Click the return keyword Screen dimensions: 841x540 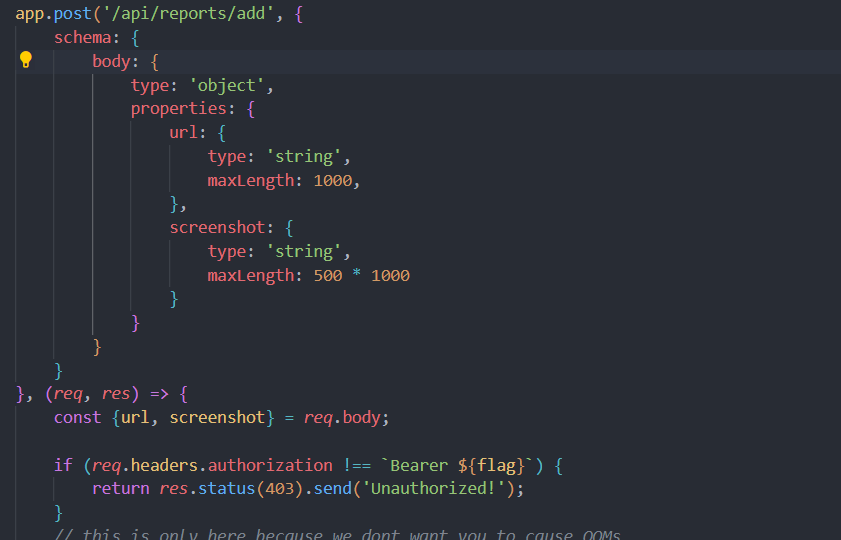120,489
